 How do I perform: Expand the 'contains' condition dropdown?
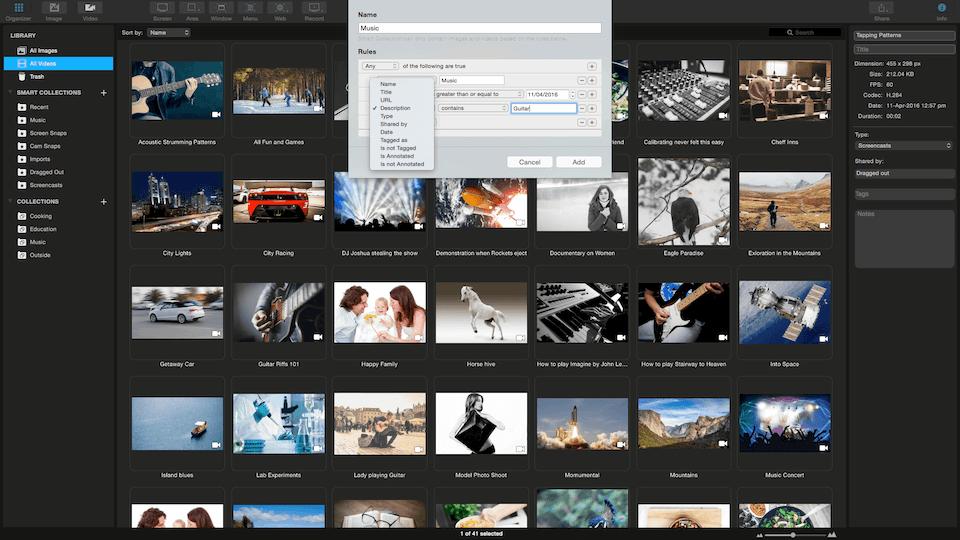[x=472, y=108]
